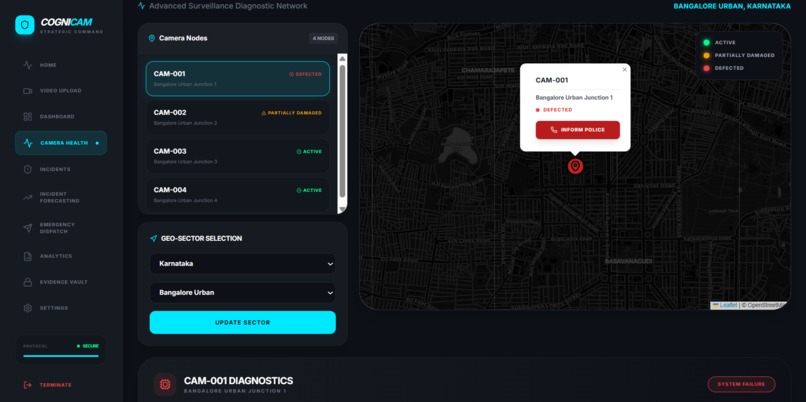The width and height of the screenshot is (806, 402).
Task: Click the camera list scrollbar up arrow
Action: pyautogui.click(x=342, y=58)
